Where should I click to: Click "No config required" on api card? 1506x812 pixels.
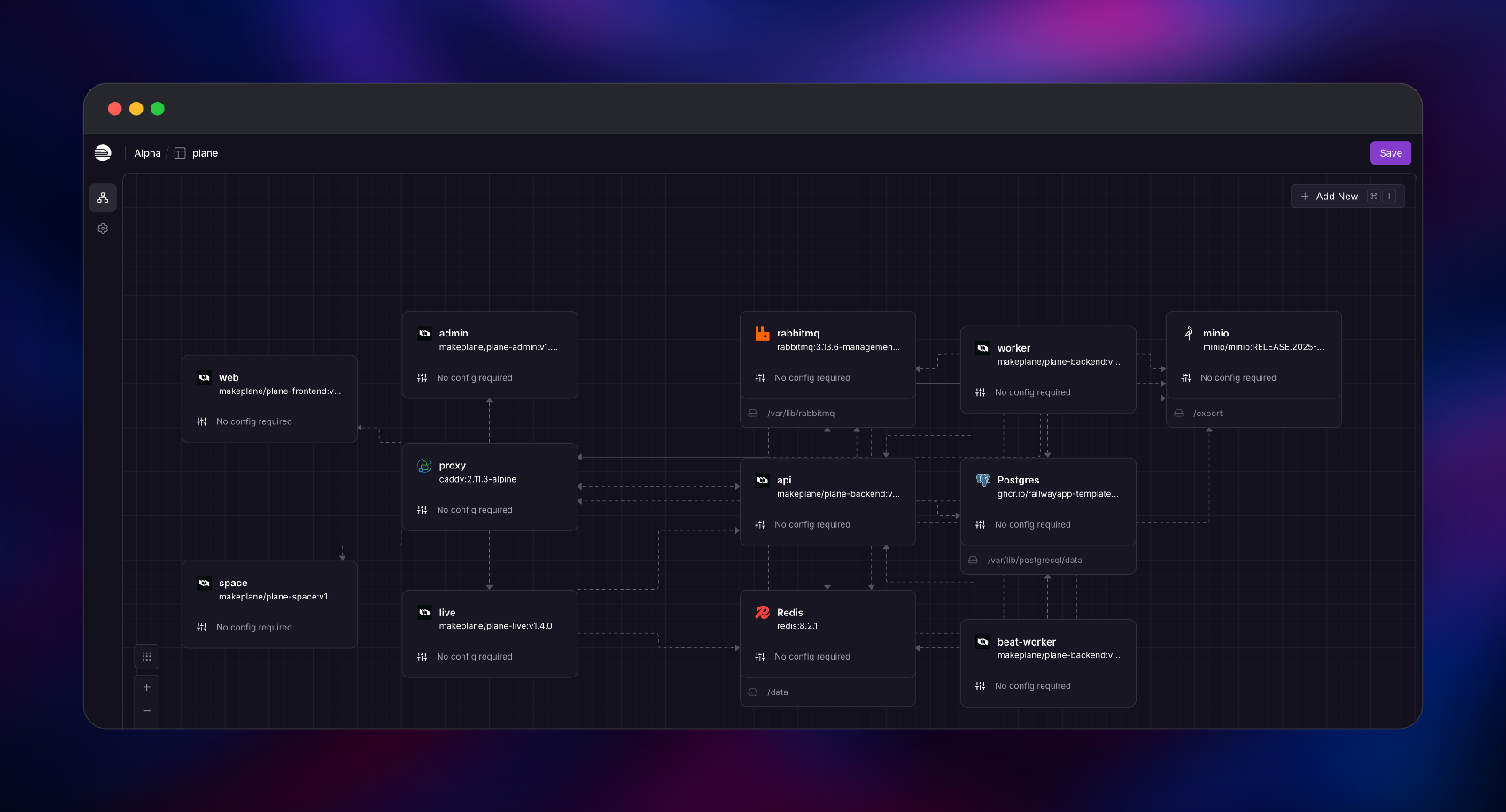coord(812,525)
